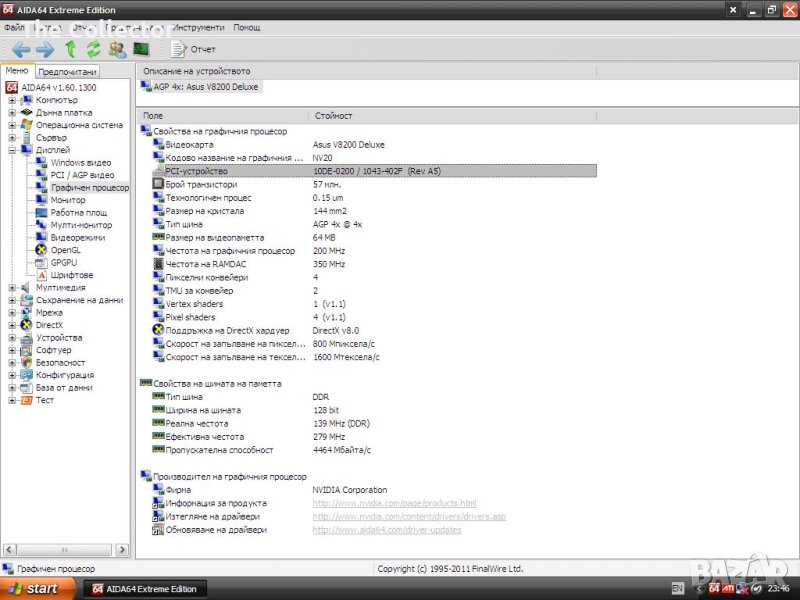Click the Forward arrow toolbar icon
Screen dimensions: 800x600
pyautogui.click(x=45, y=49)
